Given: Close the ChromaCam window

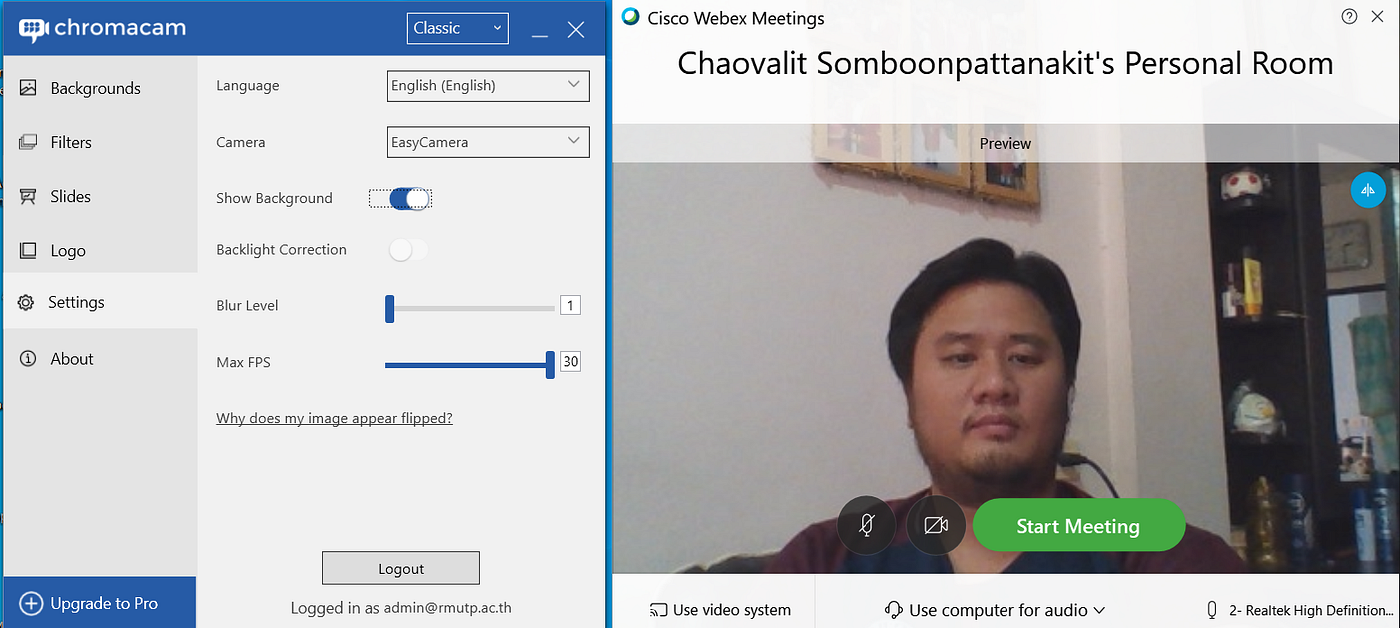Looking at the screenshot, I should [x=576, y=30].
